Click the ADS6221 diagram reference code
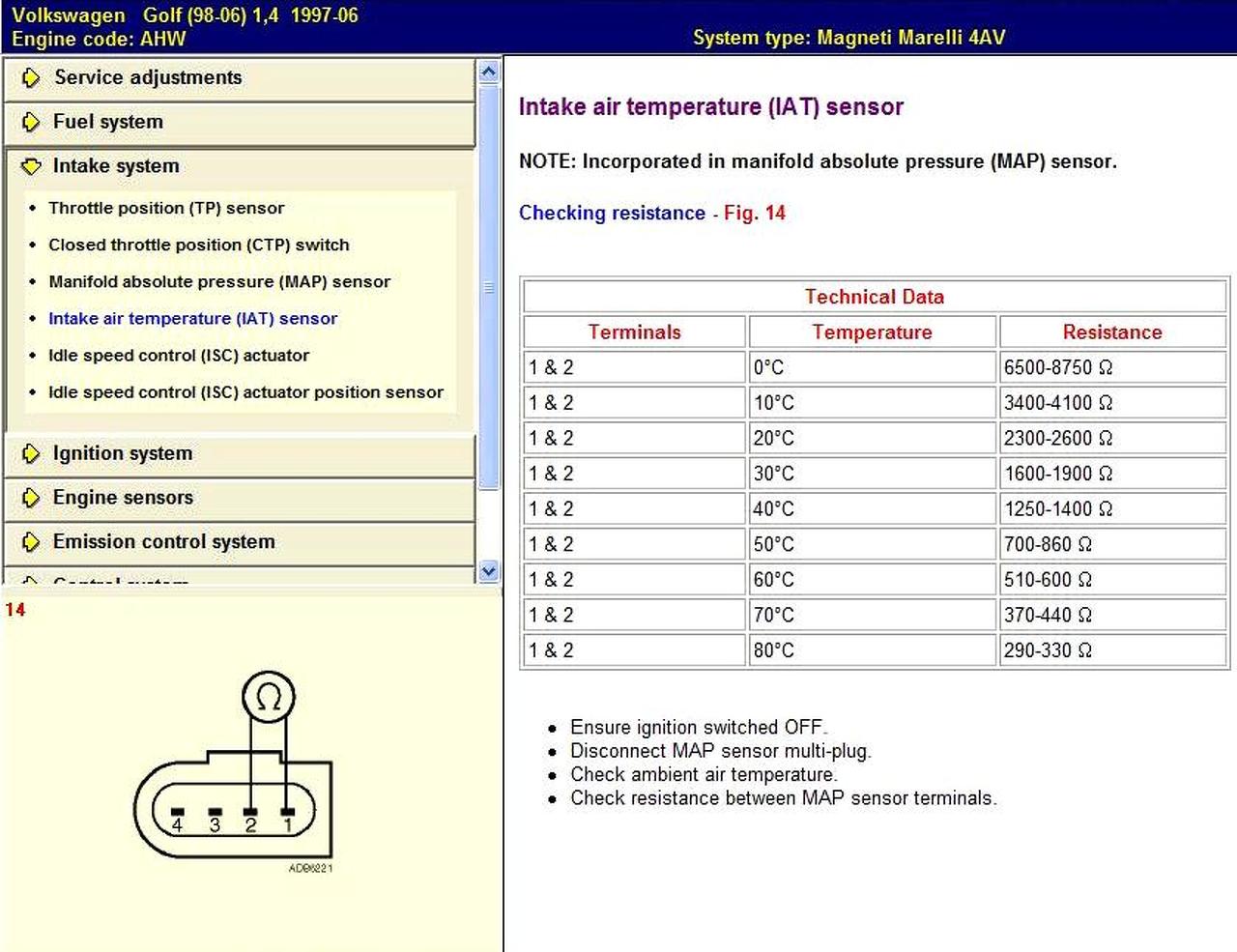 pos(310,868)
